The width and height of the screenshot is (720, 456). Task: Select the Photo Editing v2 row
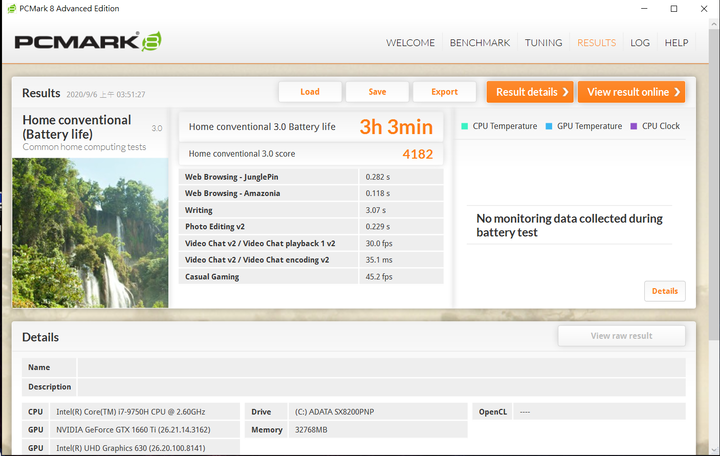click(x=311, y=226)
